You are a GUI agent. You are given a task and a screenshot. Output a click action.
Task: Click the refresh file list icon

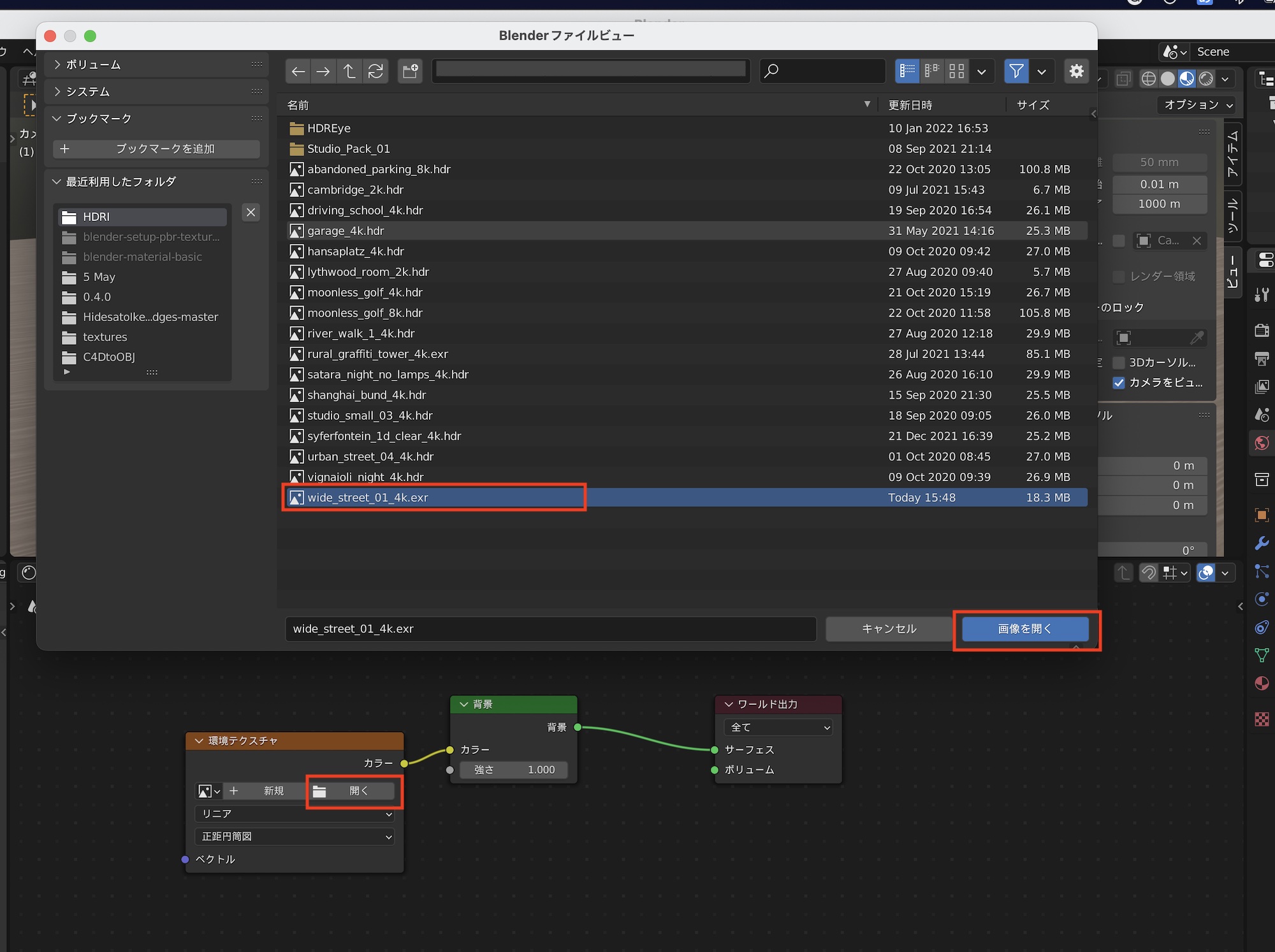tap(375, 71)
